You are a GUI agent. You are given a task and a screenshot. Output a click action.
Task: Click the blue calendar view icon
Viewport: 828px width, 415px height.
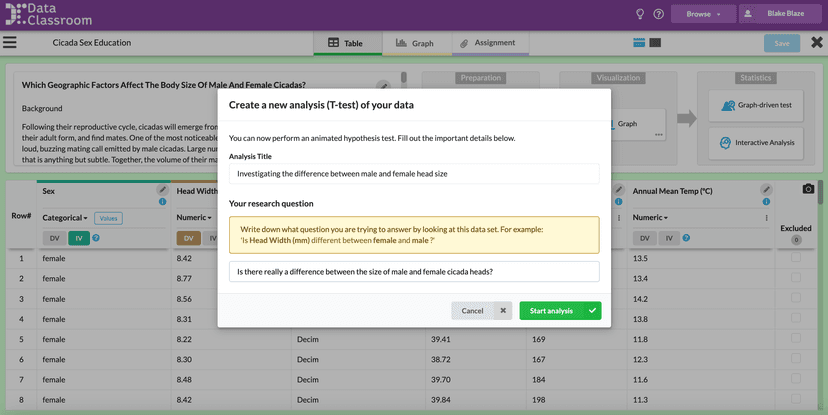[639, 43]
